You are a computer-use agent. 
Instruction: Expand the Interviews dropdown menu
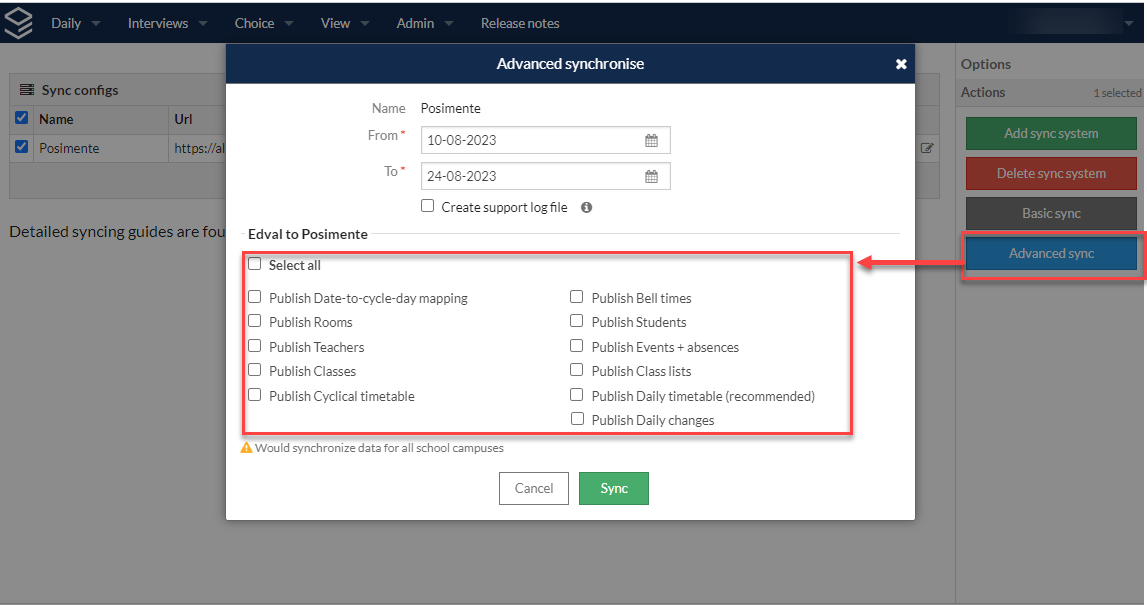168,23
